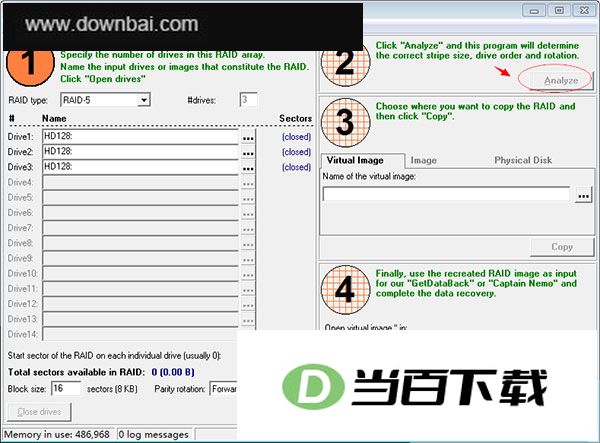Open the RAID type dropdown arrow

click(x=143, y=100)
